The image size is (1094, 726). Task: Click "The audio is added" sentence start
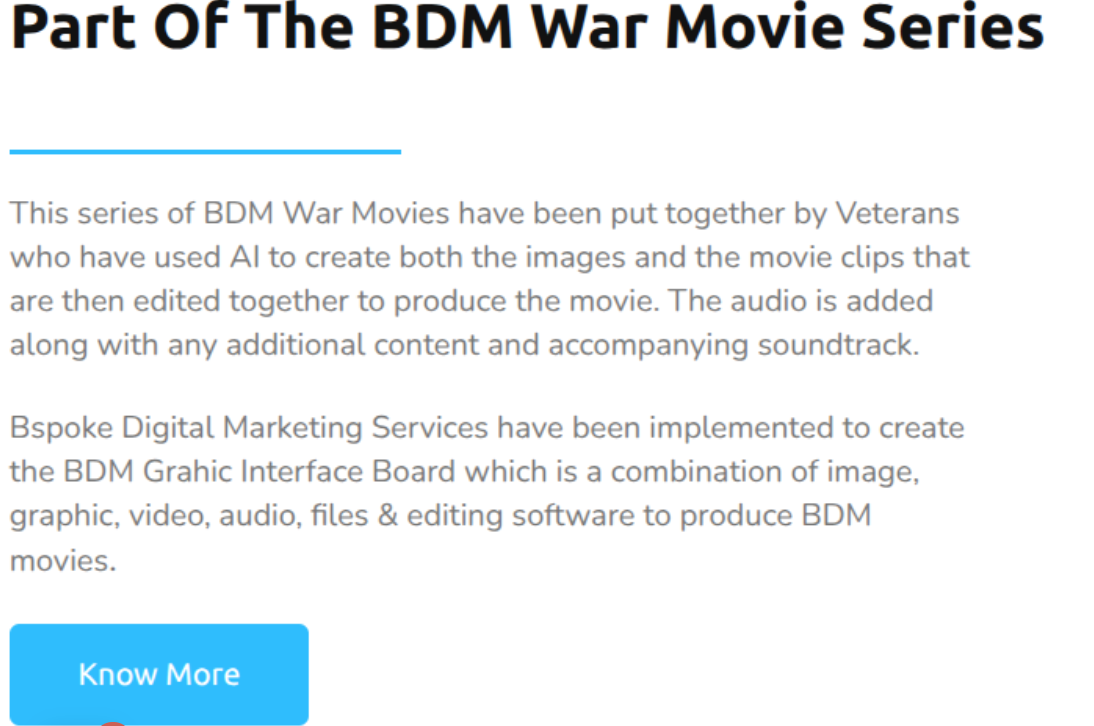pyautogui.click(x=800, y=301)
